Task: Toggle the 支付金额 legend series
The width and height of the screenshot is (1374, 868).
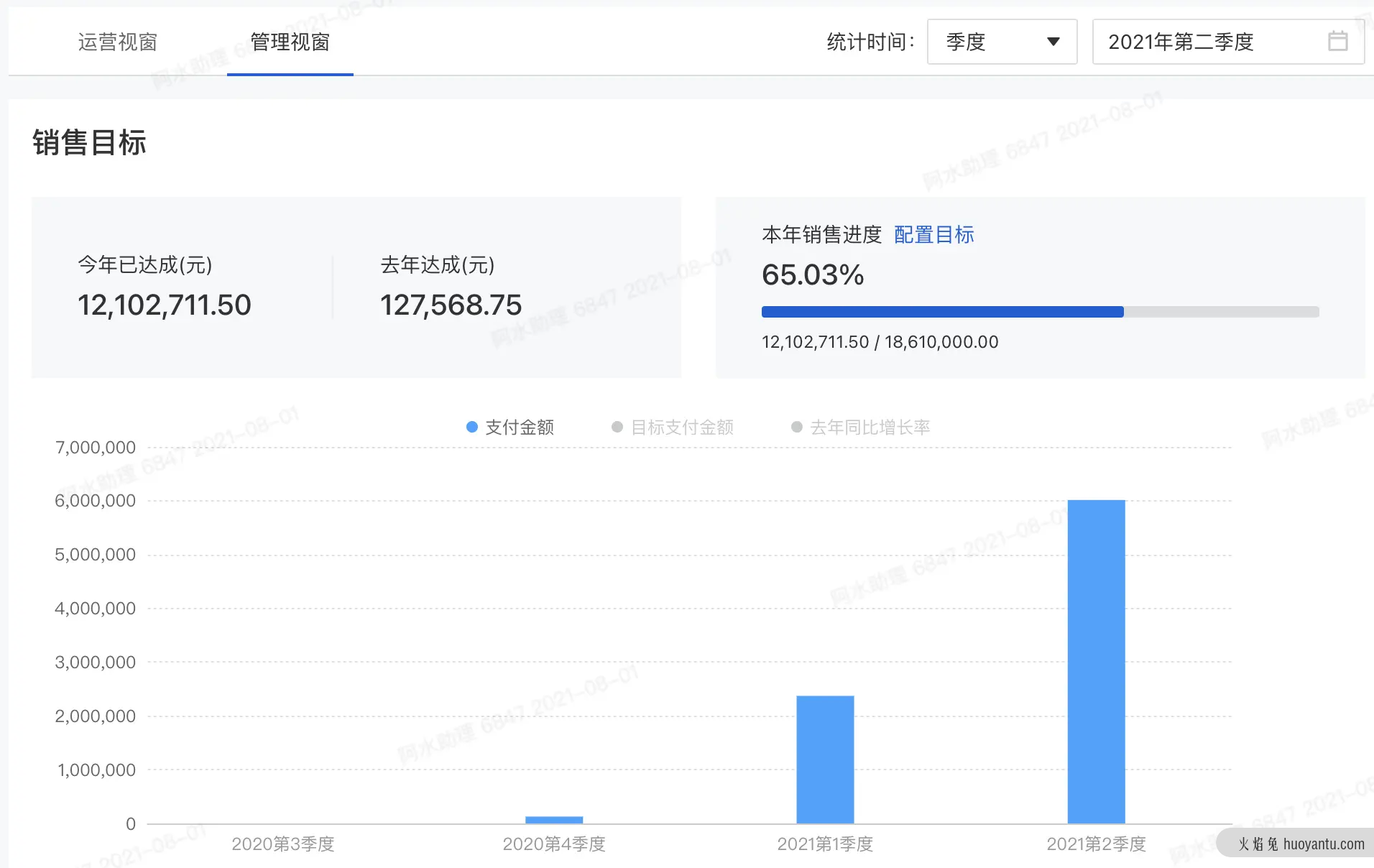Action: pyautogui.click(x=510, y=428)
